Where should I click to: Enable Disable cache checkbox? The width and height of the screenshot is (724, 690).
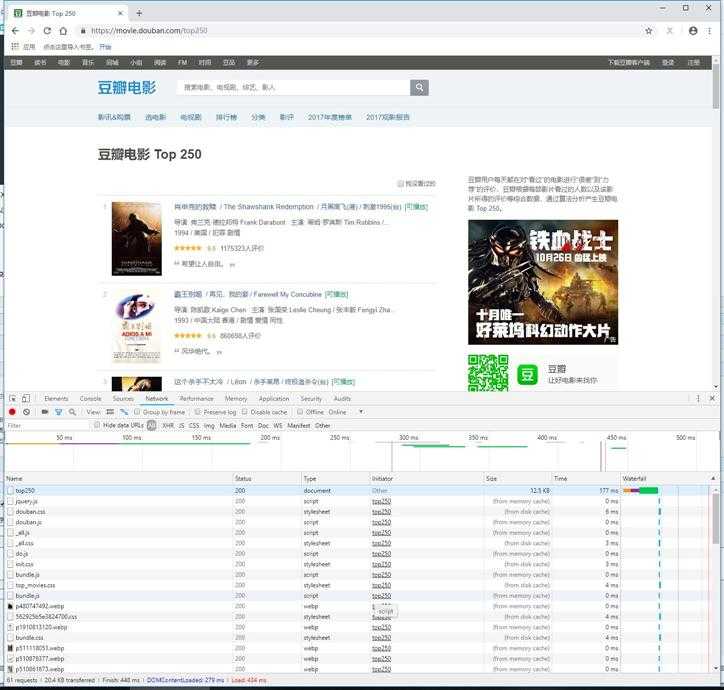(245, 412)
